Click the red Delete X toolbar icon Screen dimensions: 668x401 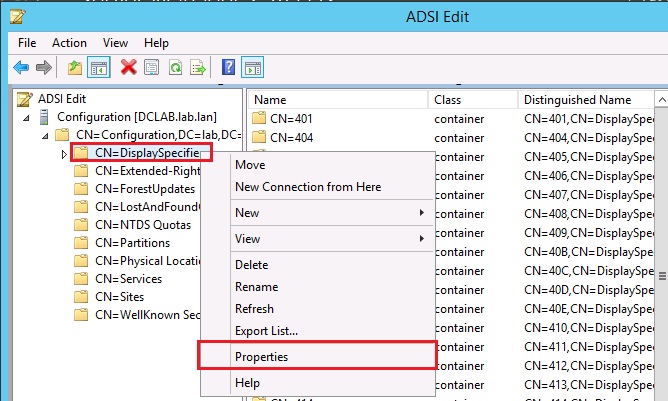[x=128, y=67]
